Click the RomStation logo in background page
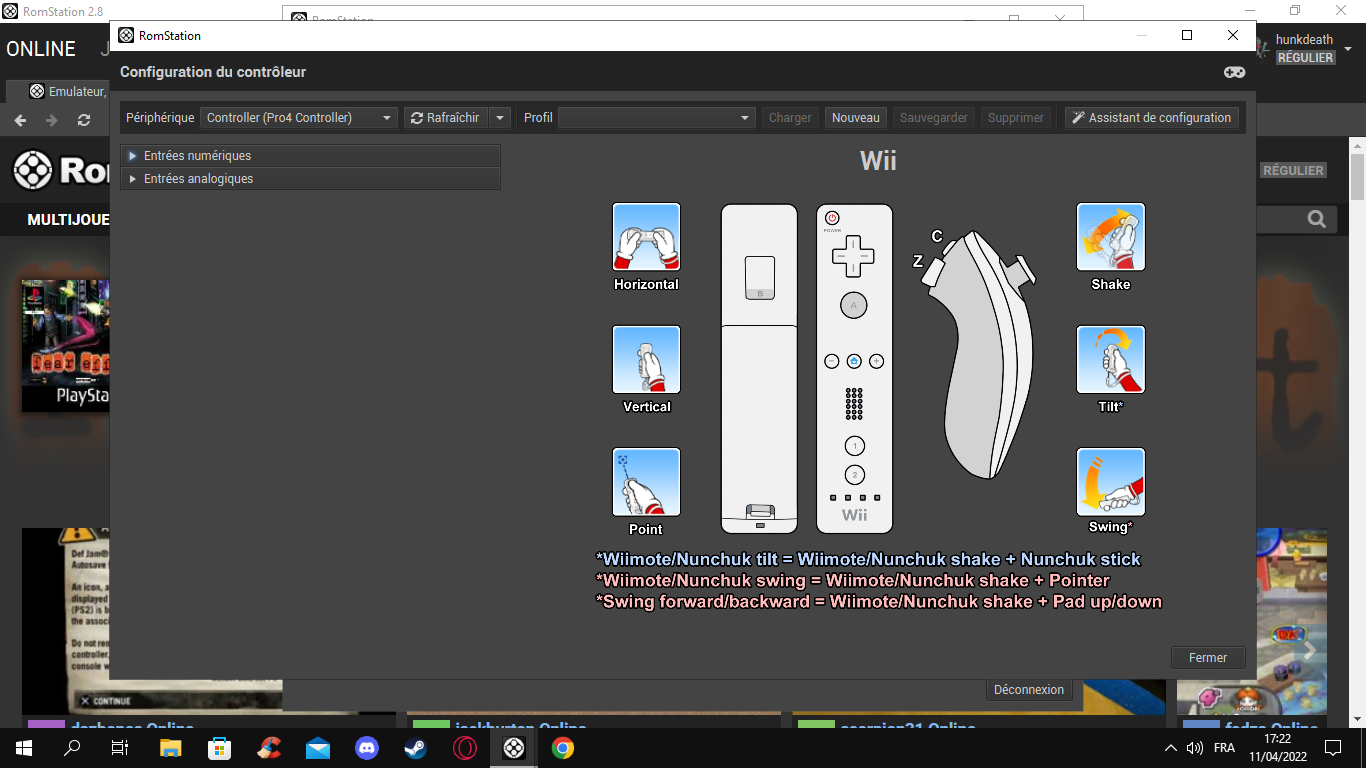The width and height of the screenshot is (1366, 768). click(60, 171)
